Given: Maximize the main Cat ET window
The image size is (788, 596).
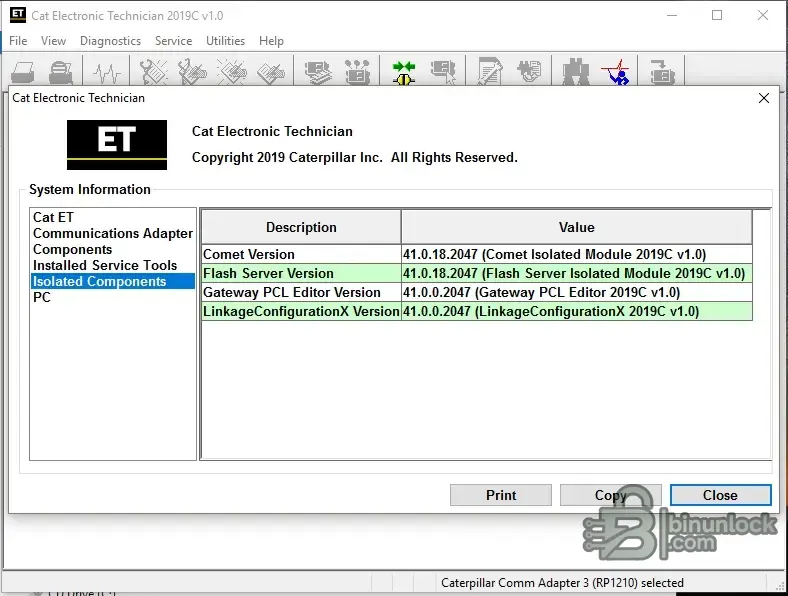Looking at the screenshot, I should tap(717, 15).
